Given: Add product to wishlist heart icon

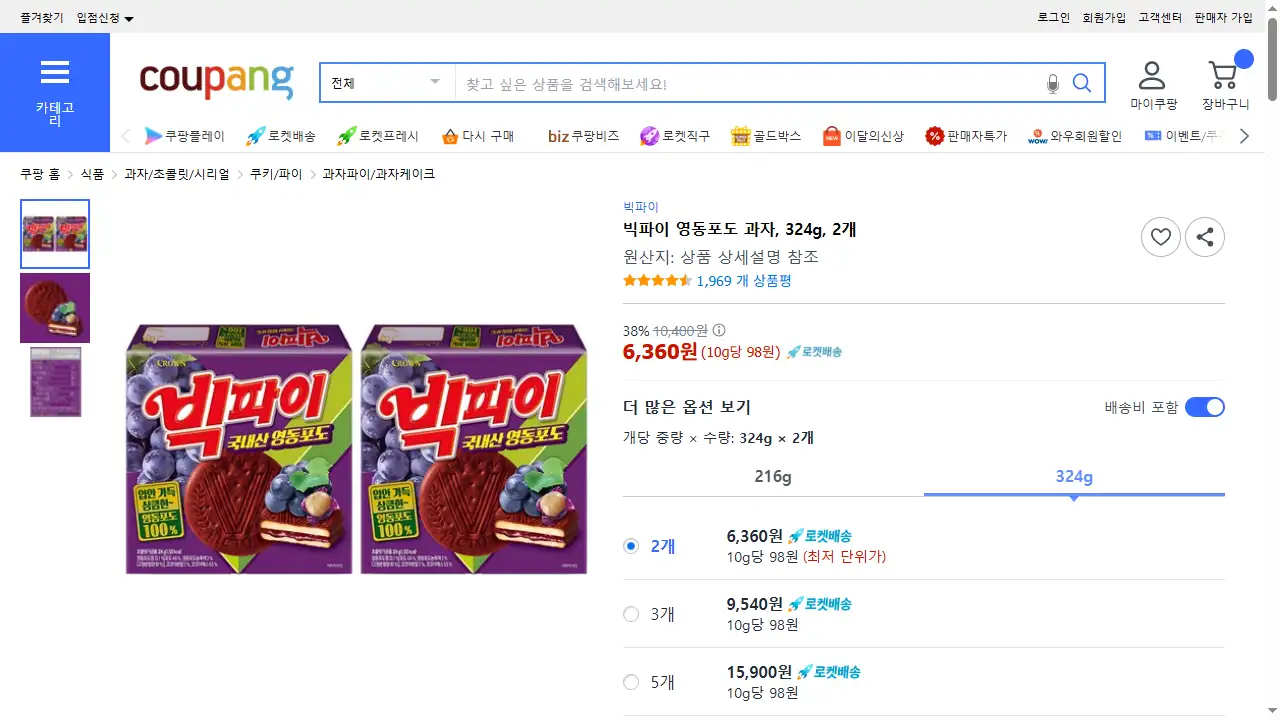Looking at the screenshot, I should click(1160, 237).
